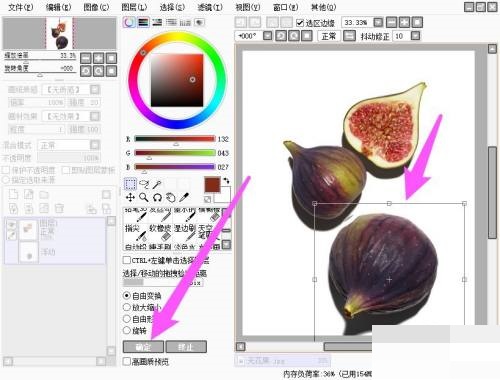
Task: Open the 图像 menu
Action: [96, 7]
